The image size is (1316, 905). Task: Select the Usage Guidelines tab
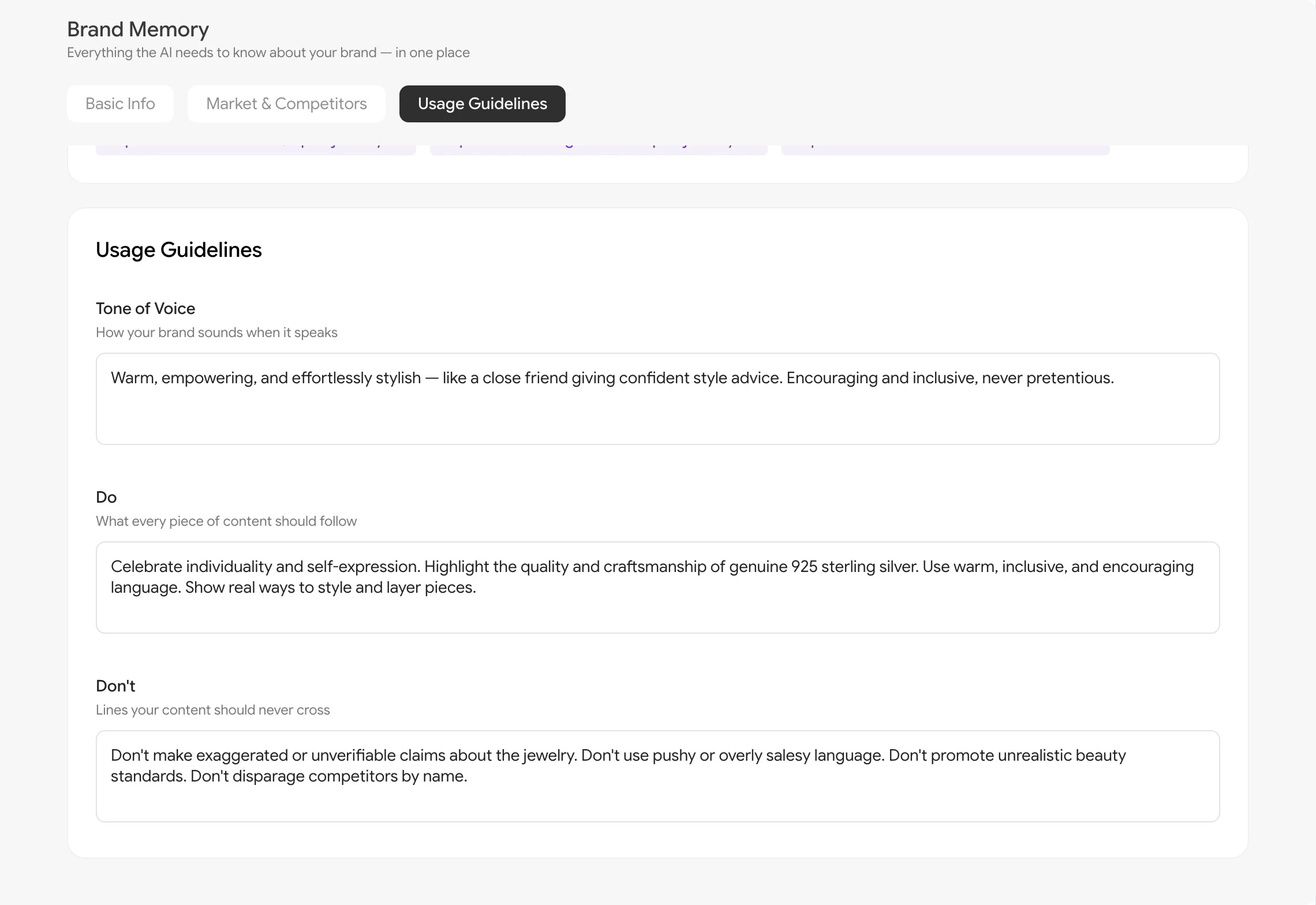pyautogui.click(x=483, y=104)
